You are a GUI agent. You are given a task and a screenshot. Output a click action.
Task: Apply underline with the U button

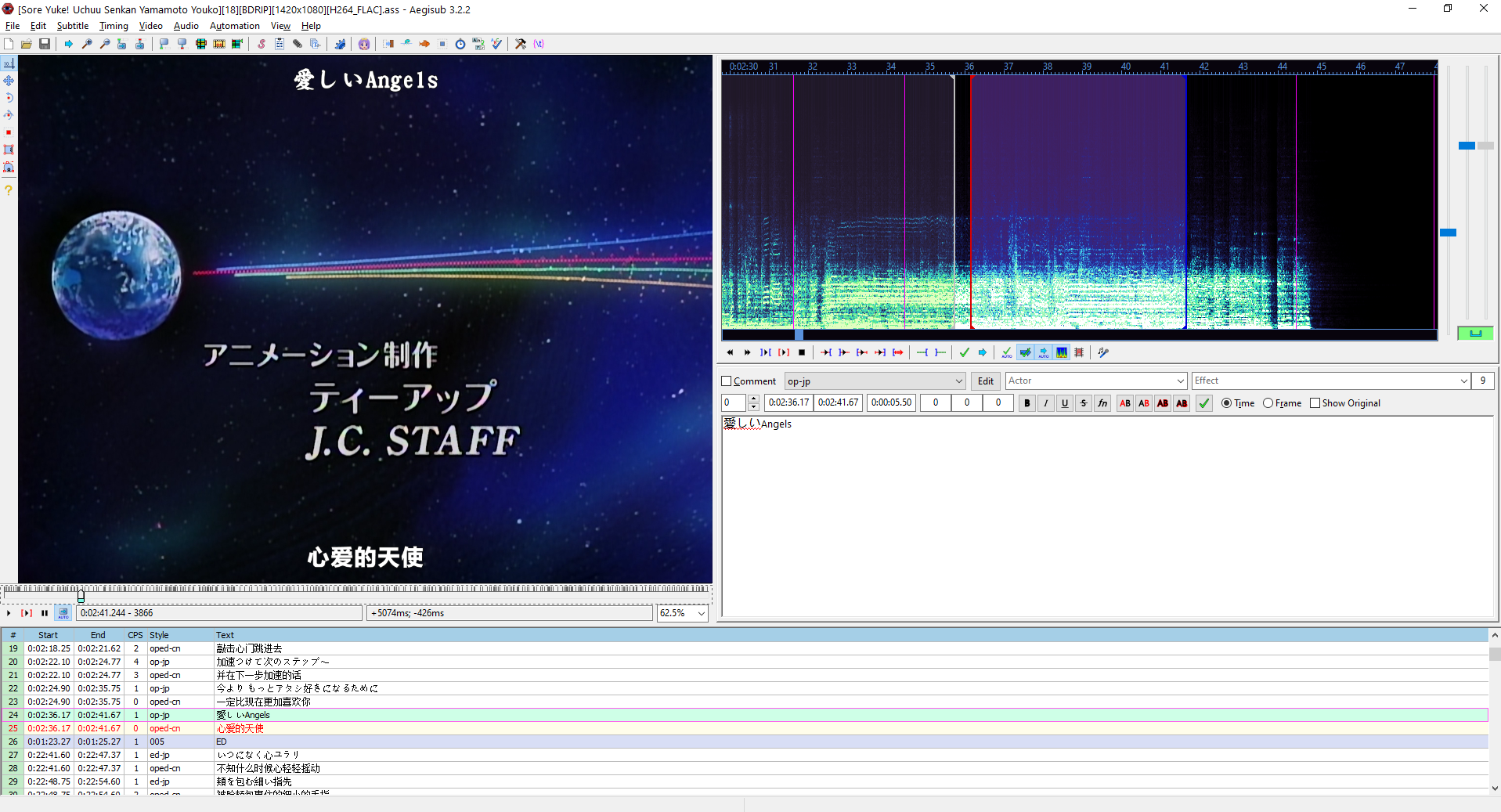1065,403
